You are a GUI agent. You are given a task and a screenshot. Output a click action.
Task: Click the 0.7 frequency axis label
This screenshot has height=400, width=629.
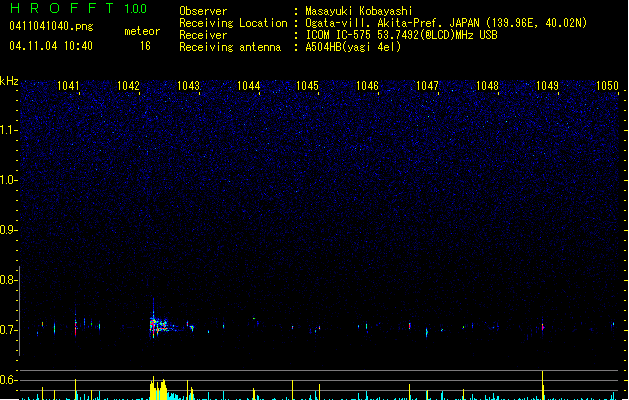(x=8, y=330)
